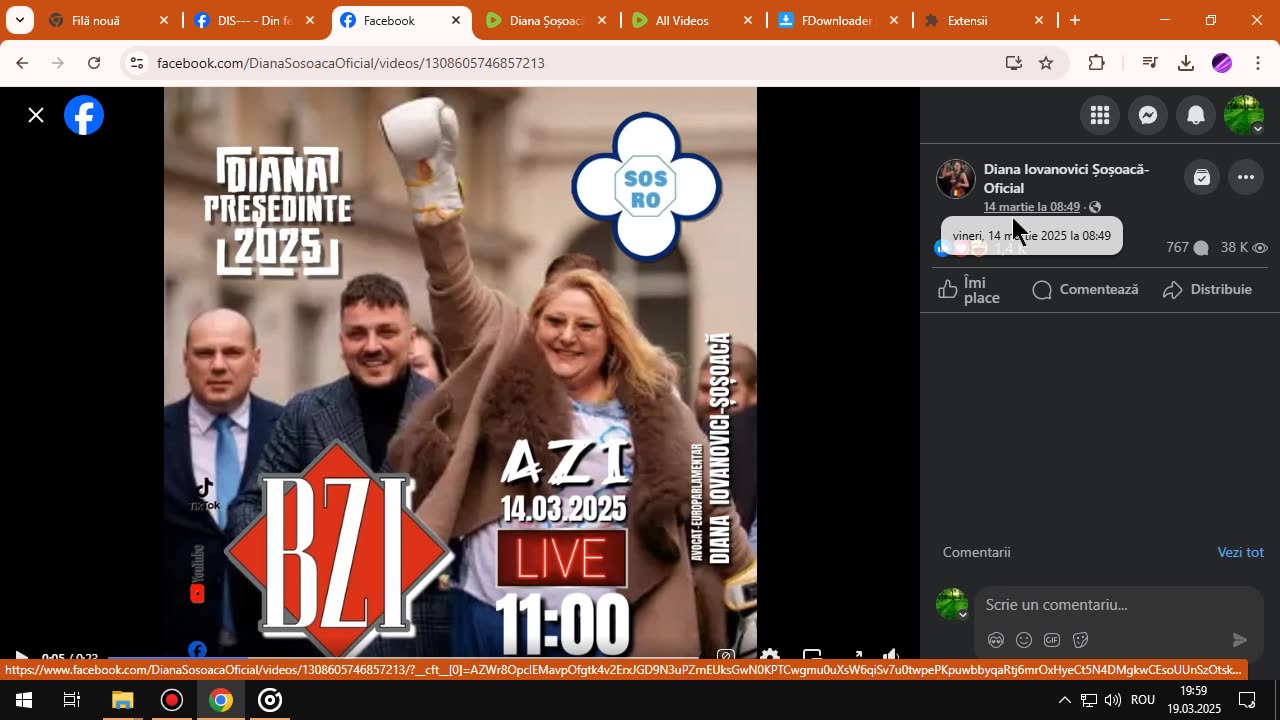Toggle video volume speaker icon

891,657
